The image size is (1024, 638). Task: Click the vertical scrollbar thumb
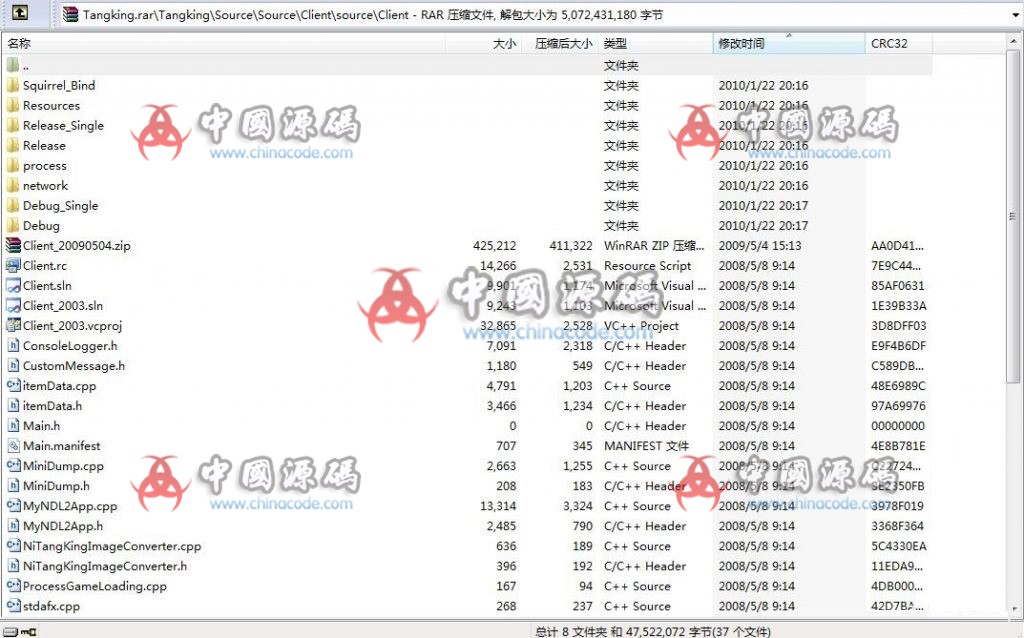pyautogui.click(x=1013, y=217)
